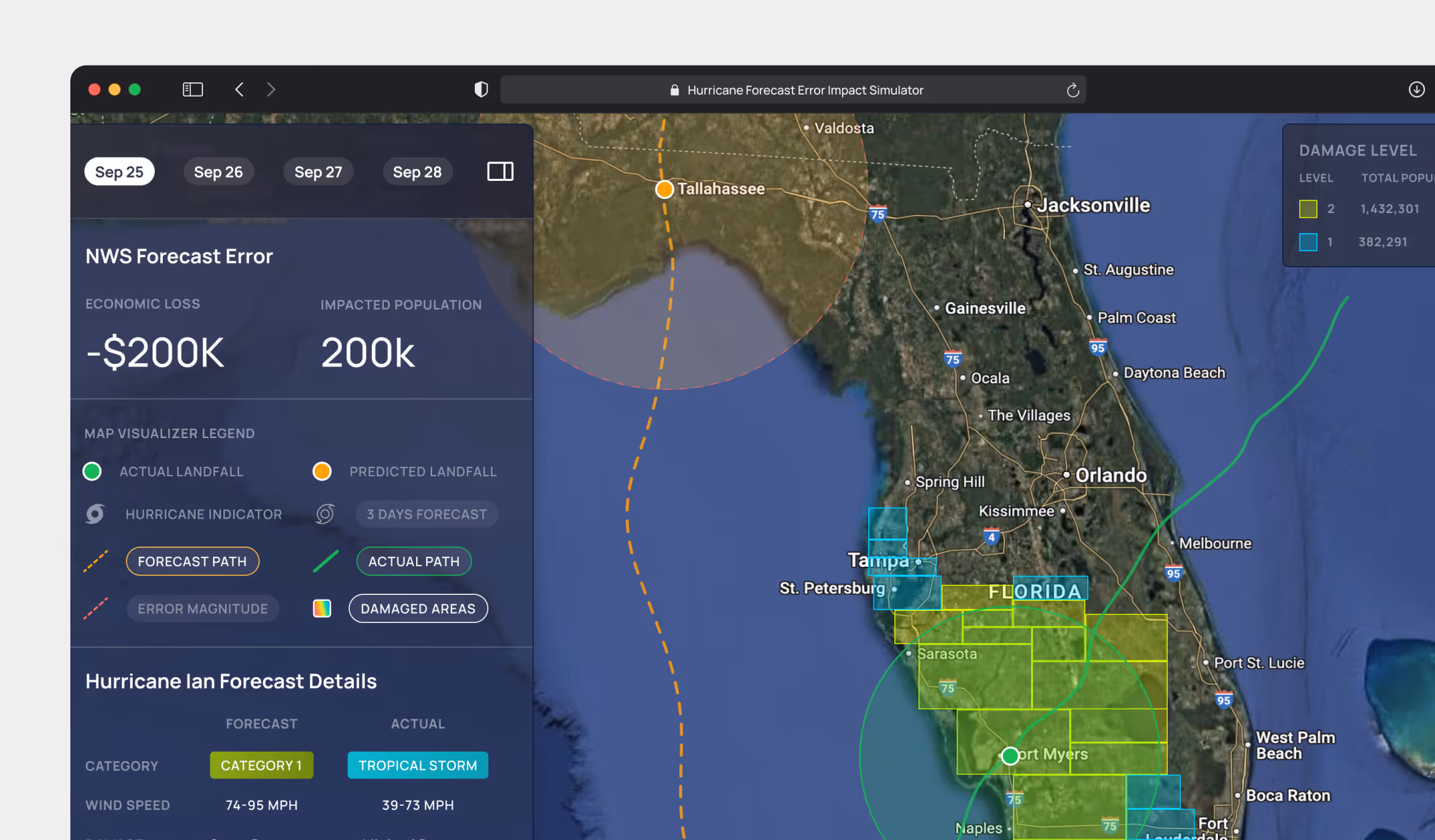Click the orange predicted landfall marker at Tallahassee
Image resolution: width=1435 pixels, height=840 pixels.
click(x=665, y=190)
